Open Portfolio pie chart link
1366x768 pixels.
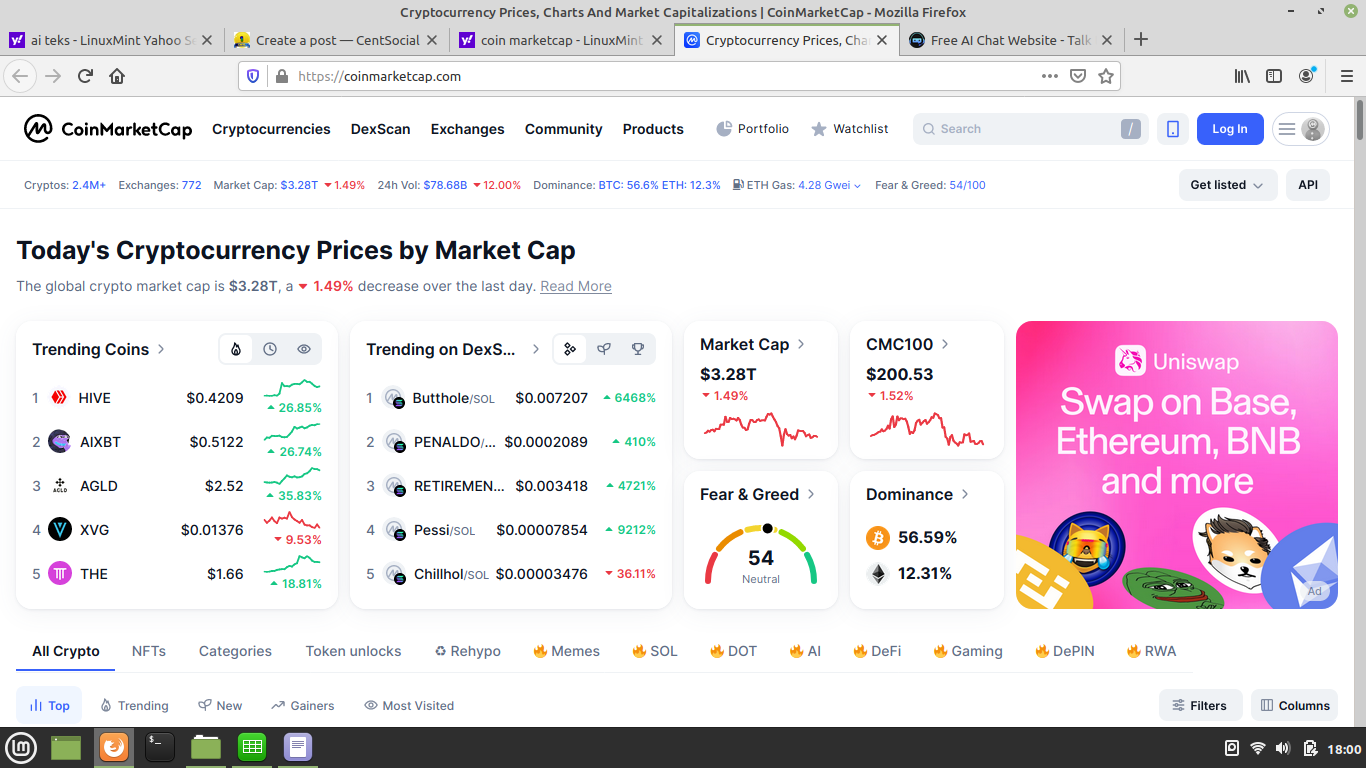[753, 129]
